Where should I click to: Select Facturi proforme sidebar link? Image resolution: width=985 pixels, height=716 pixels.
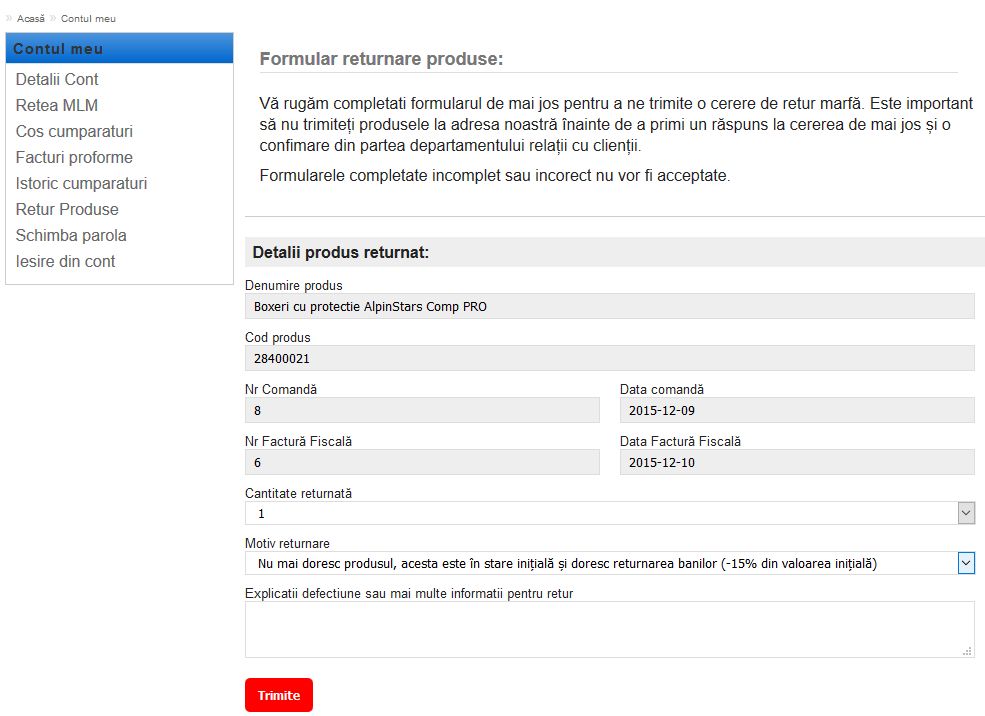tap(74, 158)
